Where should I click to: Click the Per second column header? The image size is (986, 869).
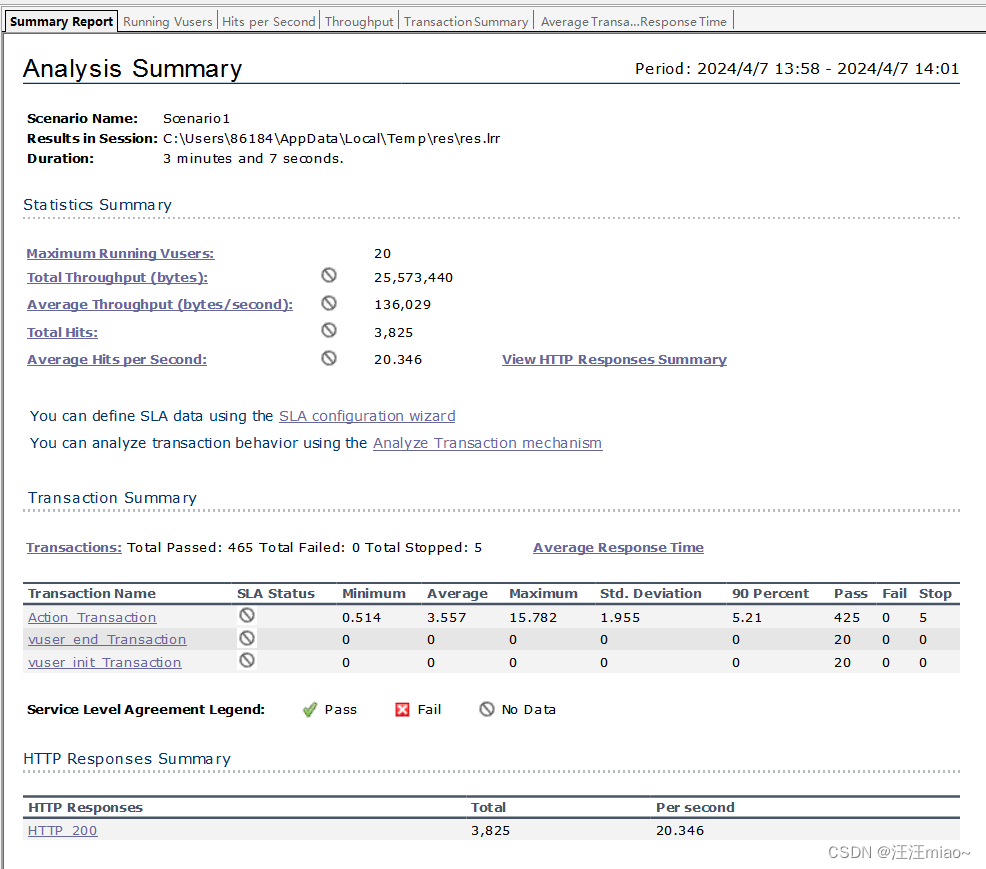click(695, 807)
